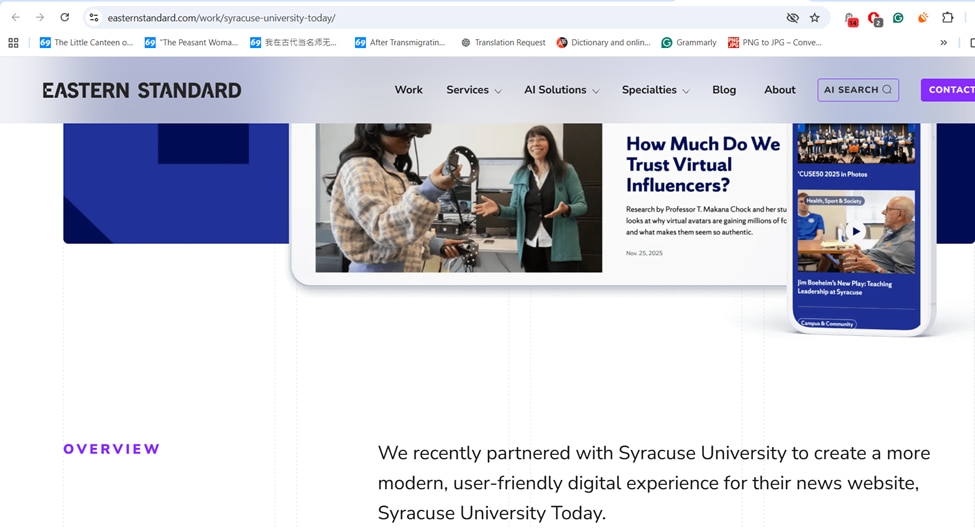Click the Eastern Standard logo
The image size is (975, 528).
tap(142, 90)
